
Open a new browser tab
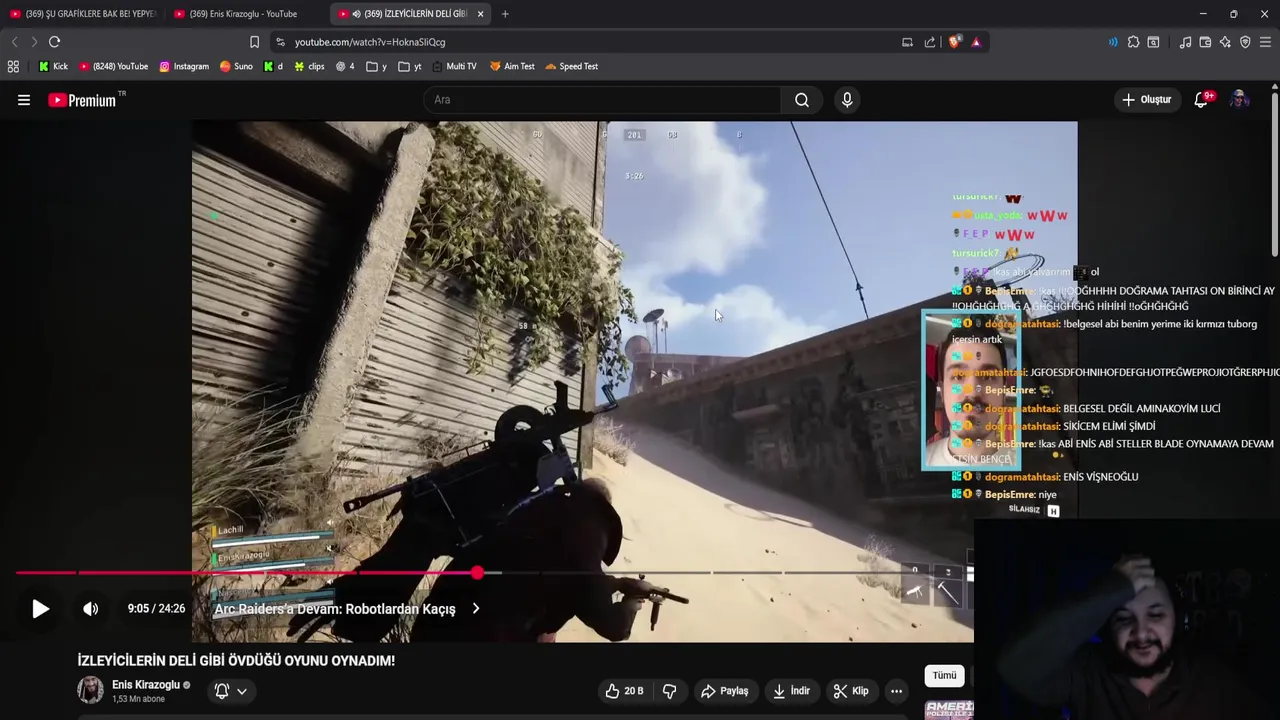click(x=505, y=14)
